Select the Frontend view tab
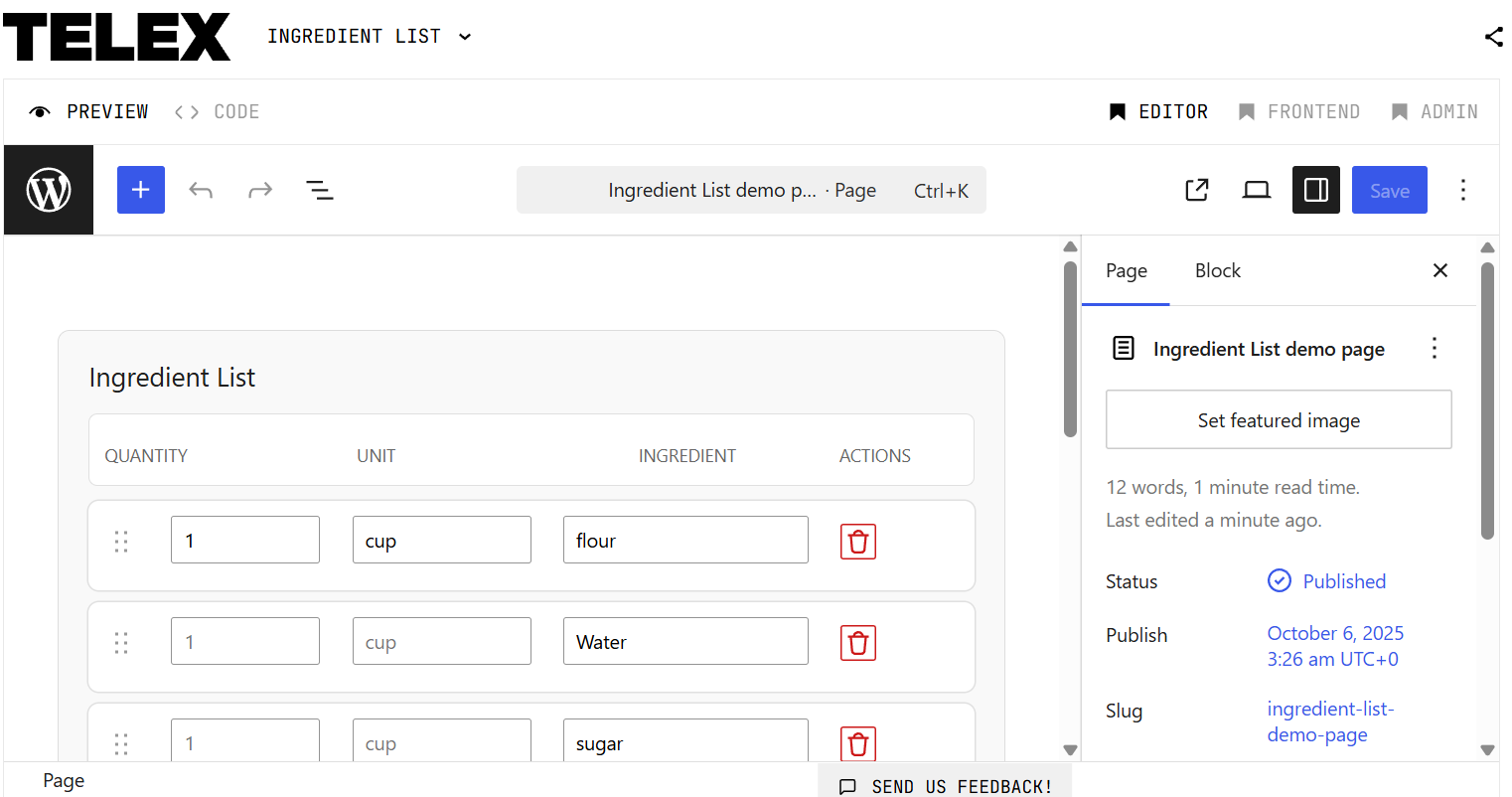 1299,112
